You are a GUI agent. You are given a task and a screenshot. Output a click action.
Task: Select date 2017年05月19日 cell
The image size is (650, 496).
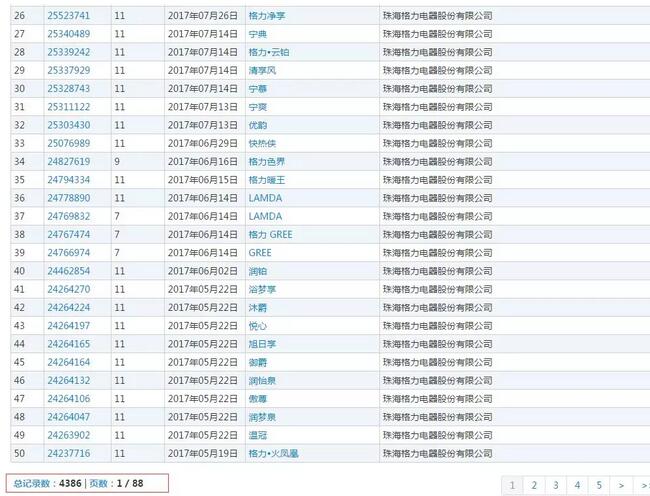(x=203, y=453)
